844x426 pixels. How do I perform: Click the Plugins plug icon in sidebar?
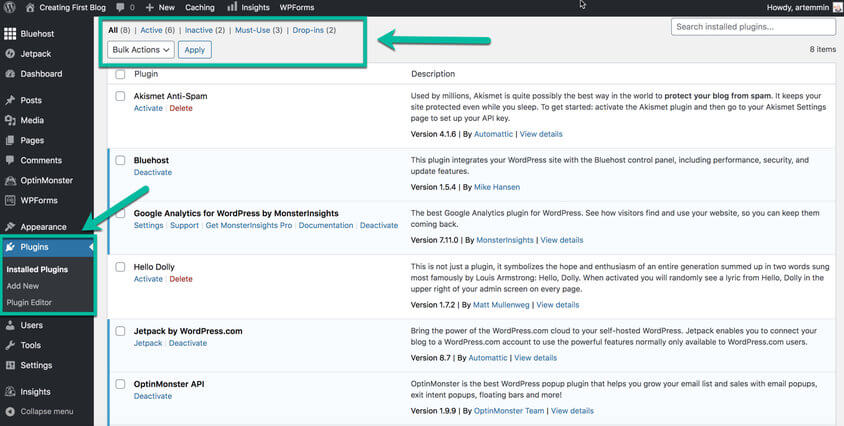[10, 247]
